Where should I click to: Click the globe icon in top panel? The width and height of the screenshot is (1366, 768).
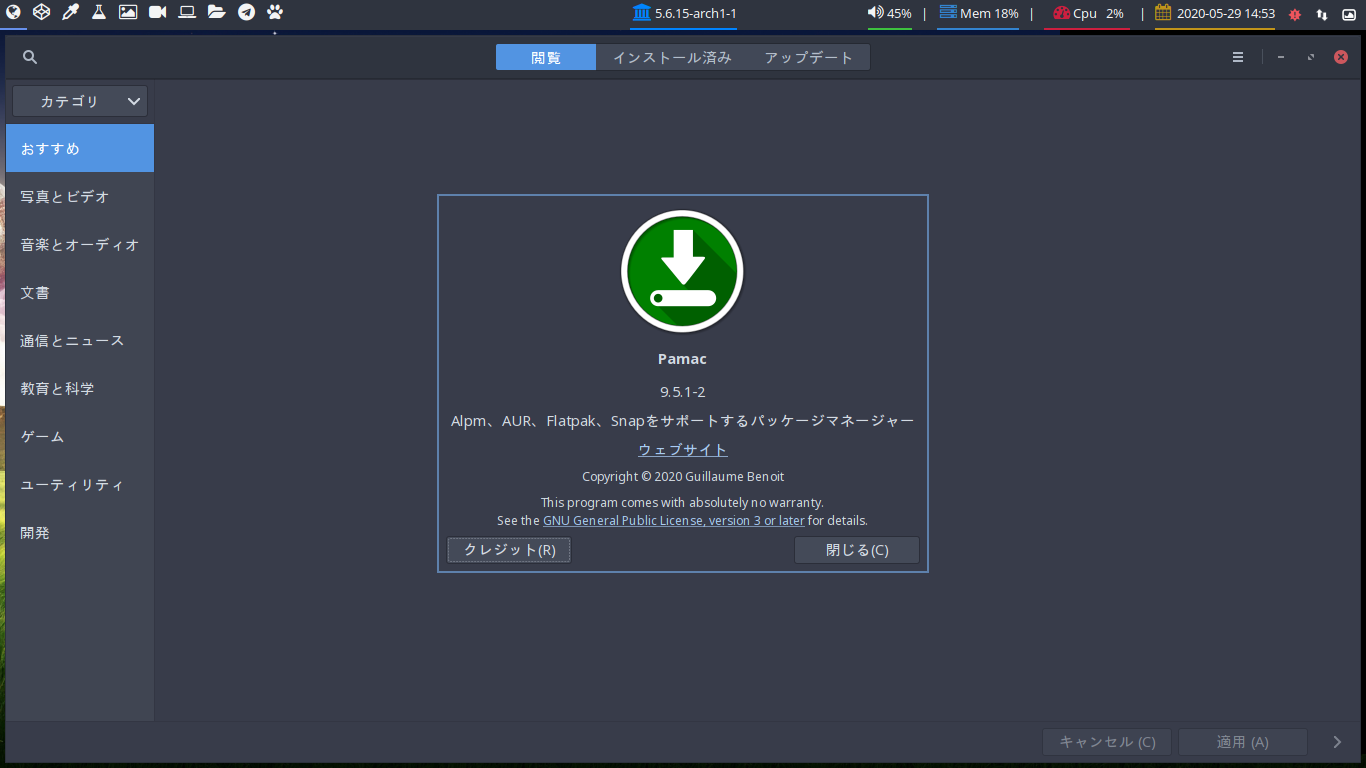[14, 12]
